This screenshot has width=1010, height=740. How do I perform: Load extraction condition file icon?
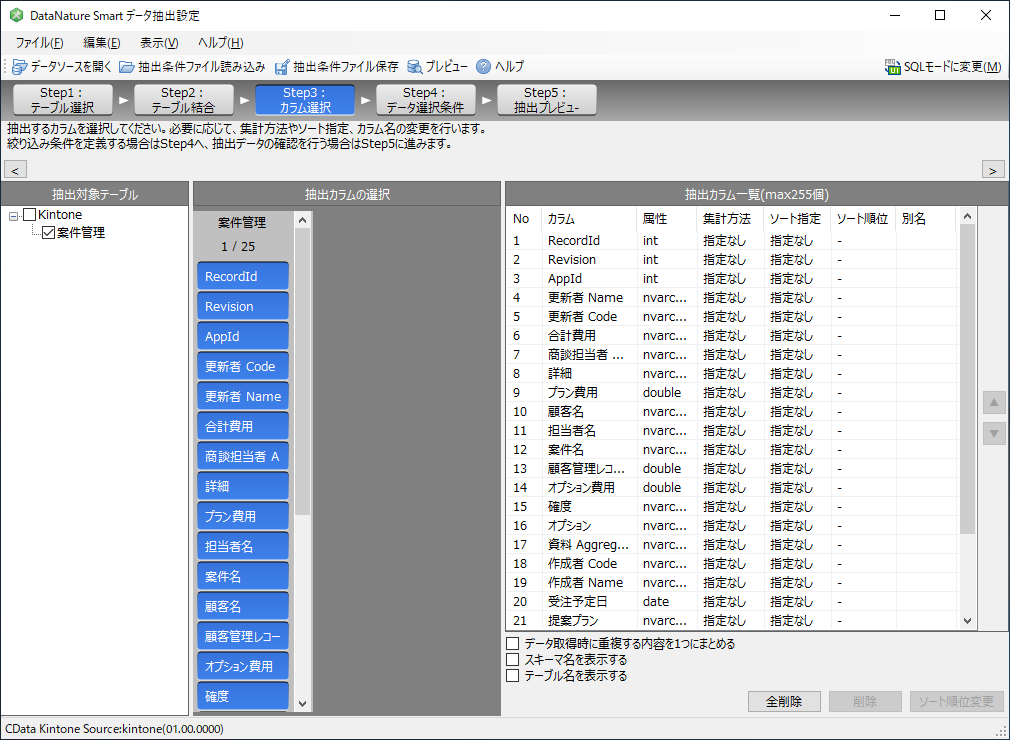coord(127,67)
